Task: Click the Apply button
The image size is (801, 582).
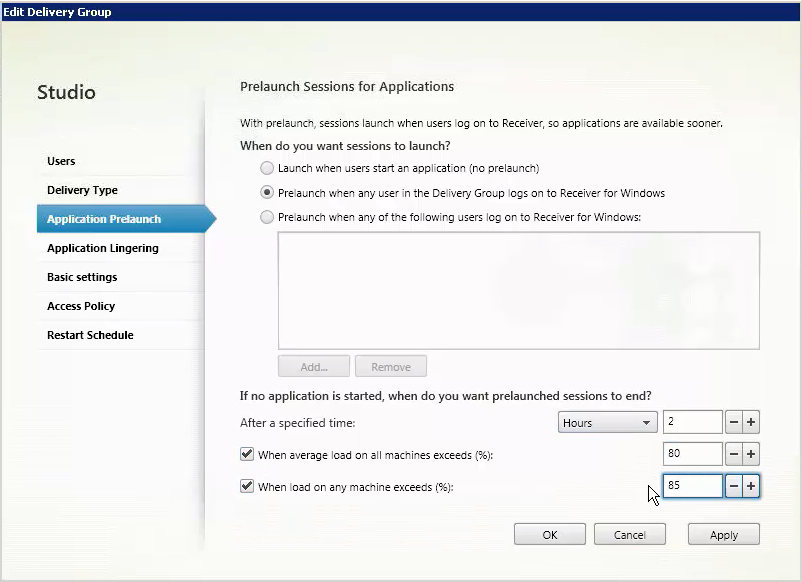Action: click(723, 534)
